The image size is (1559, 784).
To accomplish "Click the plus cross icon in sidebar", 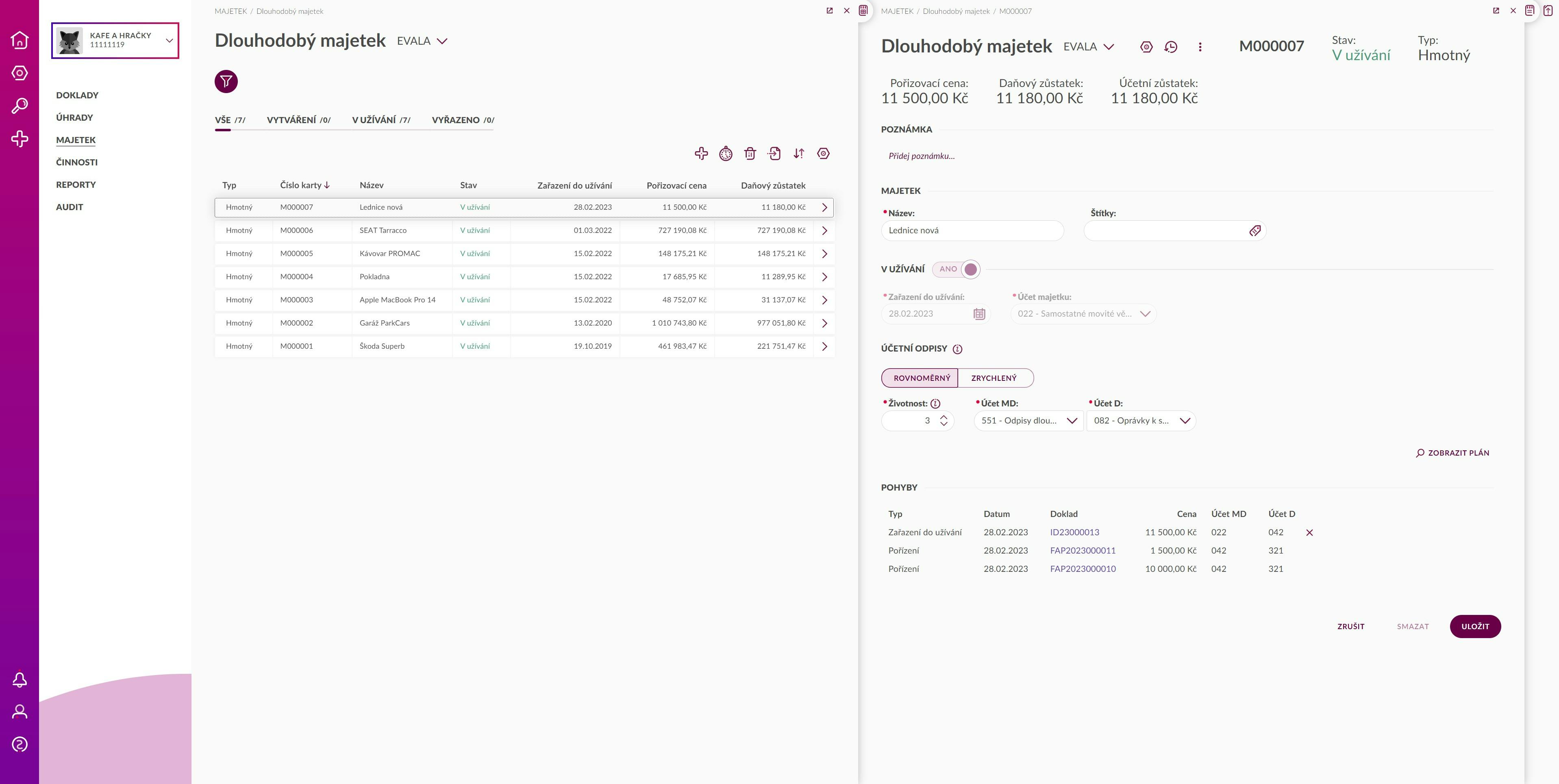I will click(x=20, y=139).
